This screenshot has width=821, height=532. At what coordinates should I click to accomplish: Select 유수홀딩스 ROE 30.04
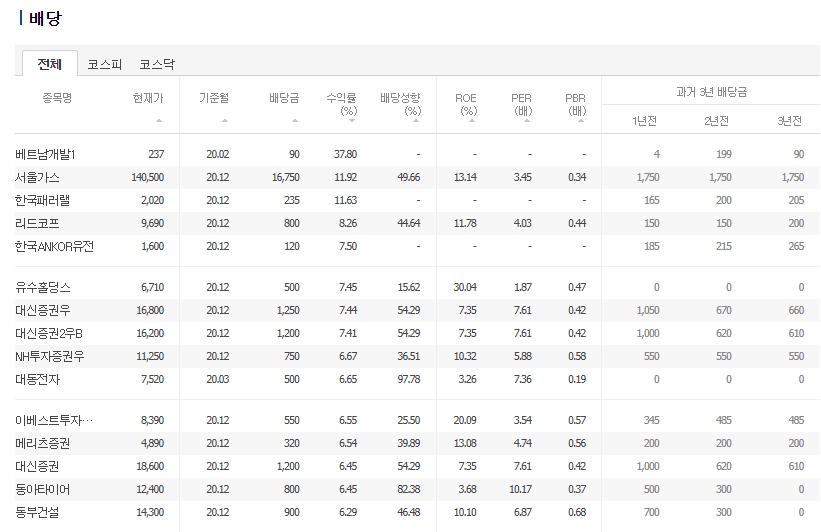point(465,287)
